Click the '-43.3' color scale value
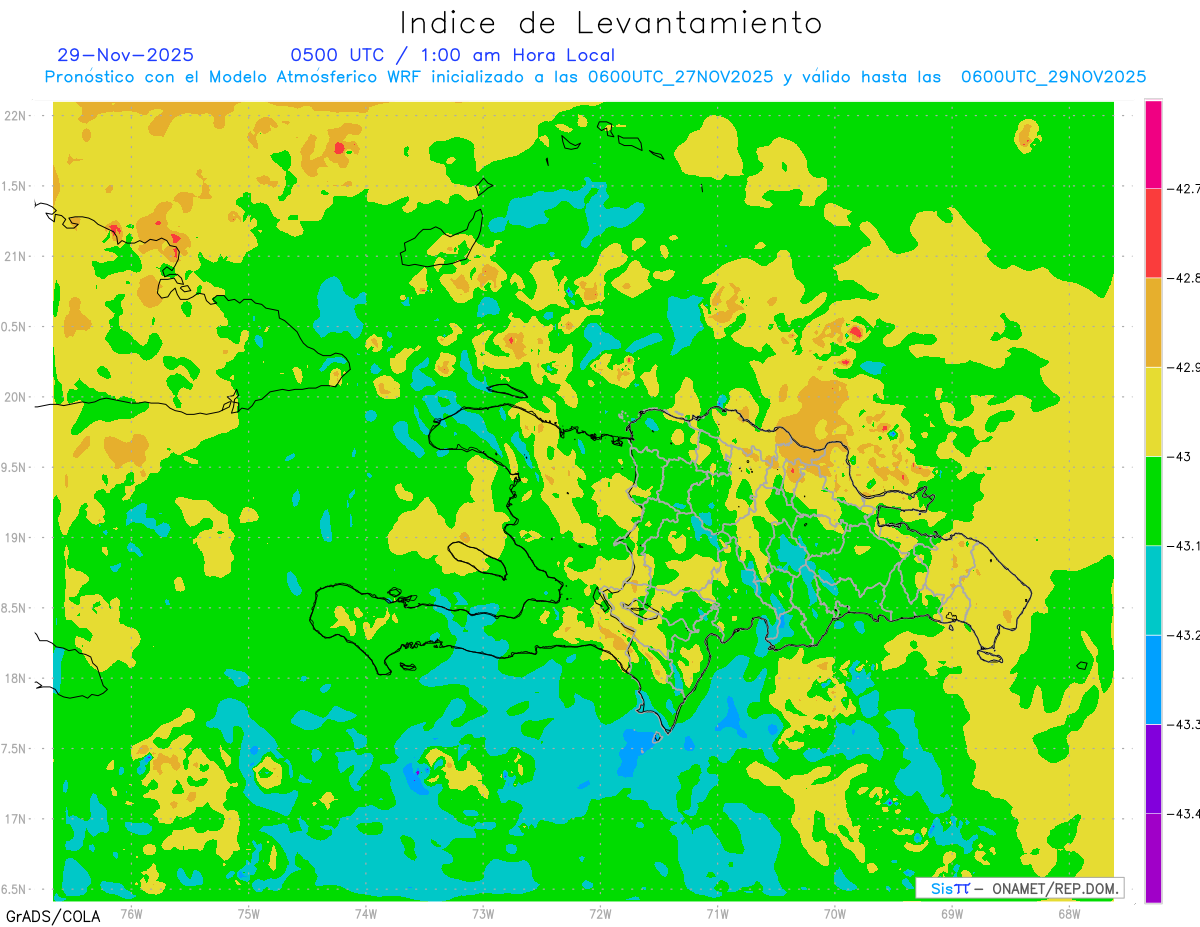The image size is (1200, 927). (1185, 724)
